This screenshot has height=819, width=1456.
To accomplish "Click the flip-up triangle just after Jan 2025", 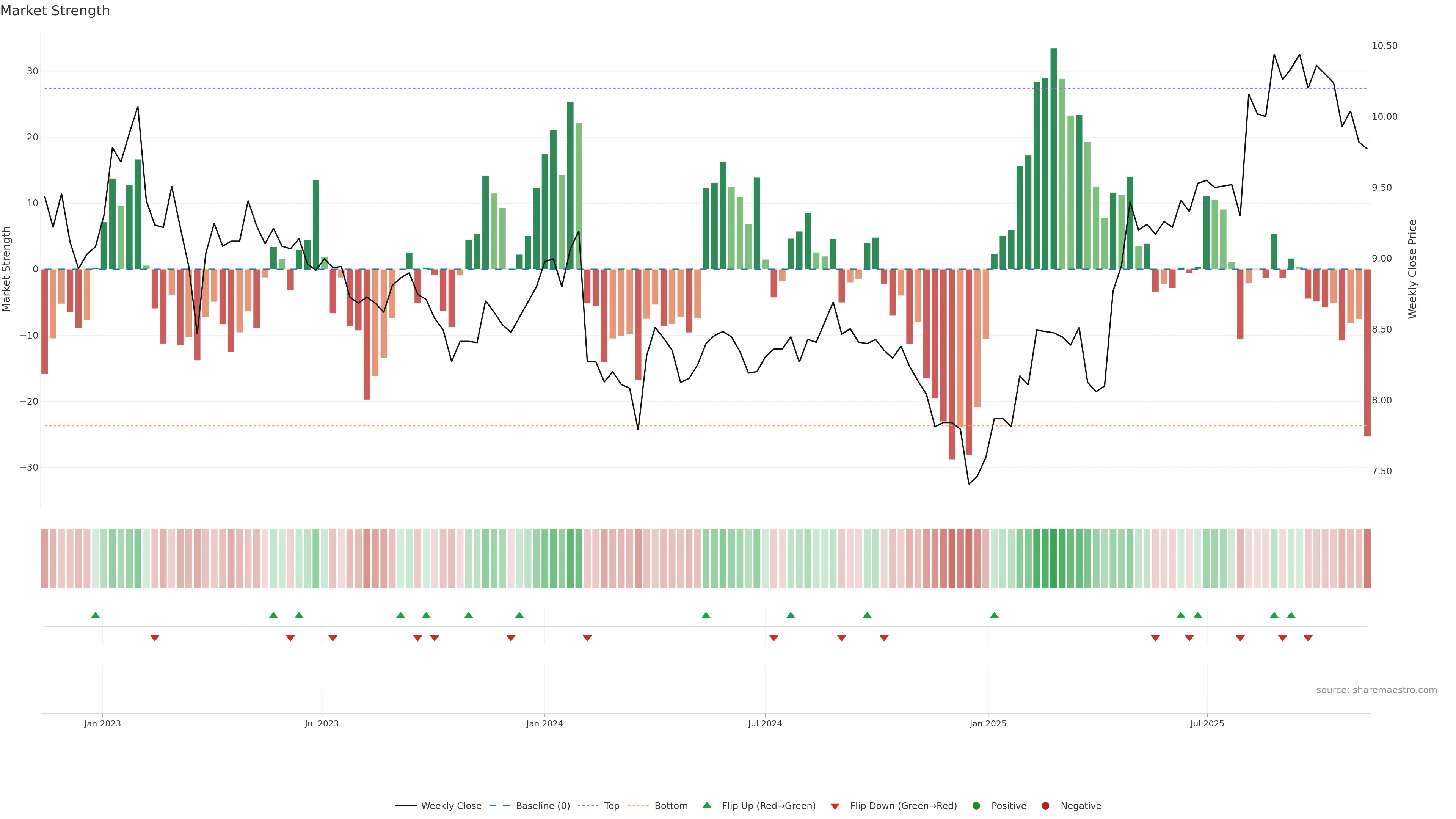I will pyautogui.click(x=994, y=615).
